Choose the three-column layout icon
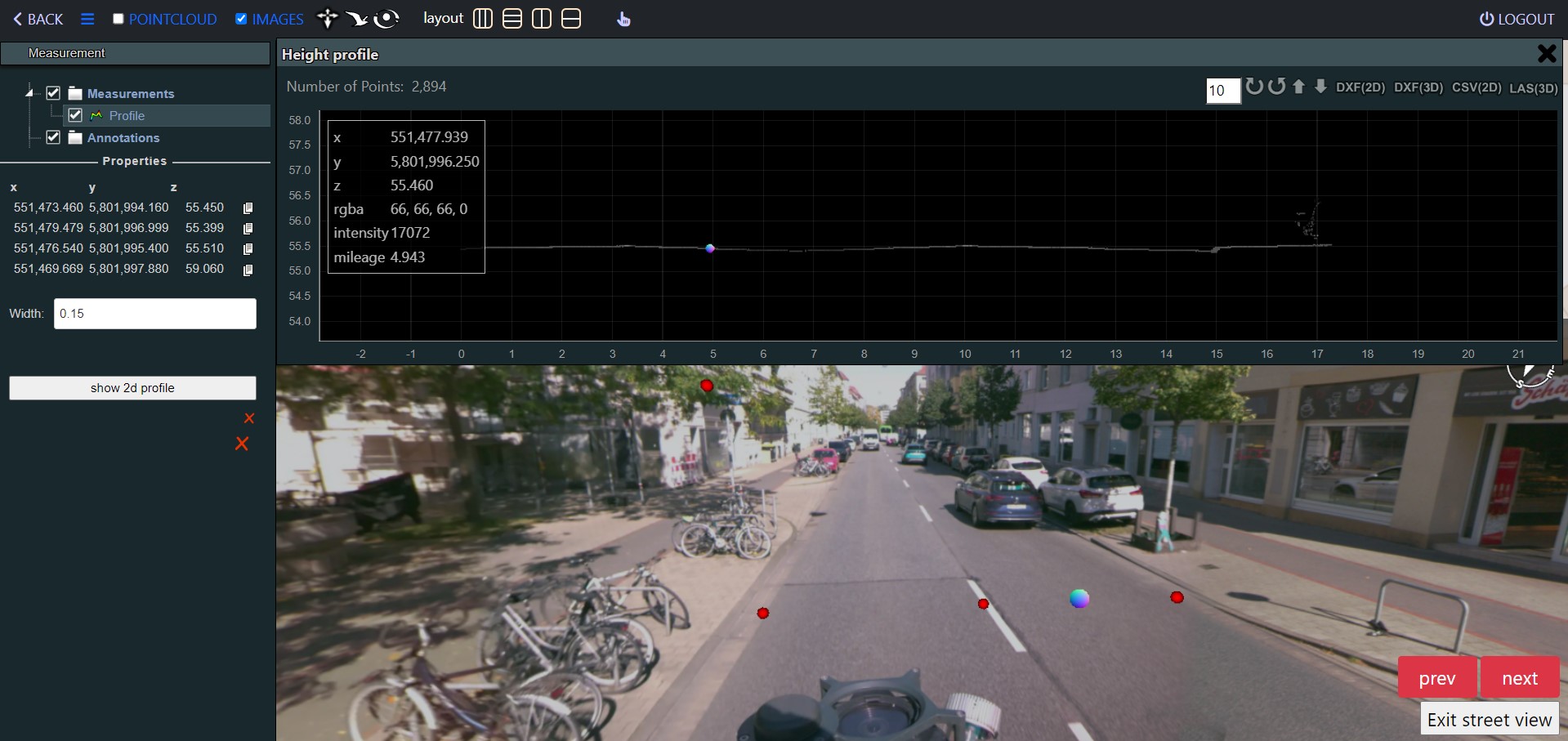1568x741 pixels. (x=483, y=18)
